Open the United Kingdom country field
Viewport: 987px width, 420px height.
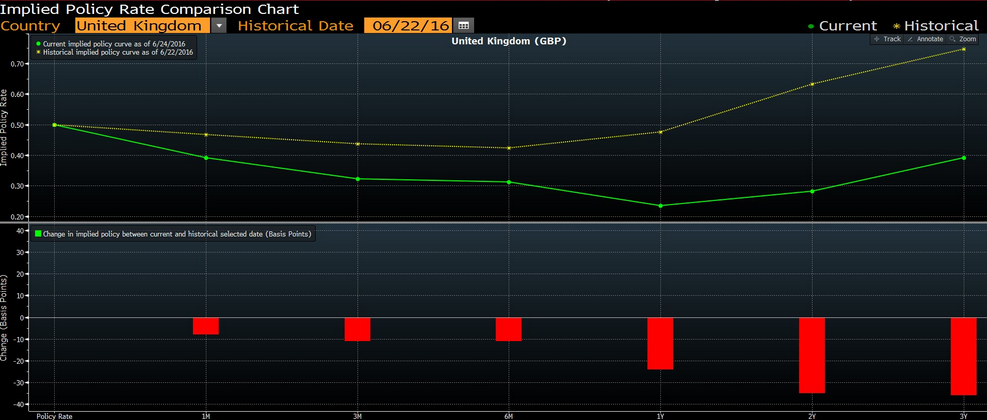click(142, 25)
